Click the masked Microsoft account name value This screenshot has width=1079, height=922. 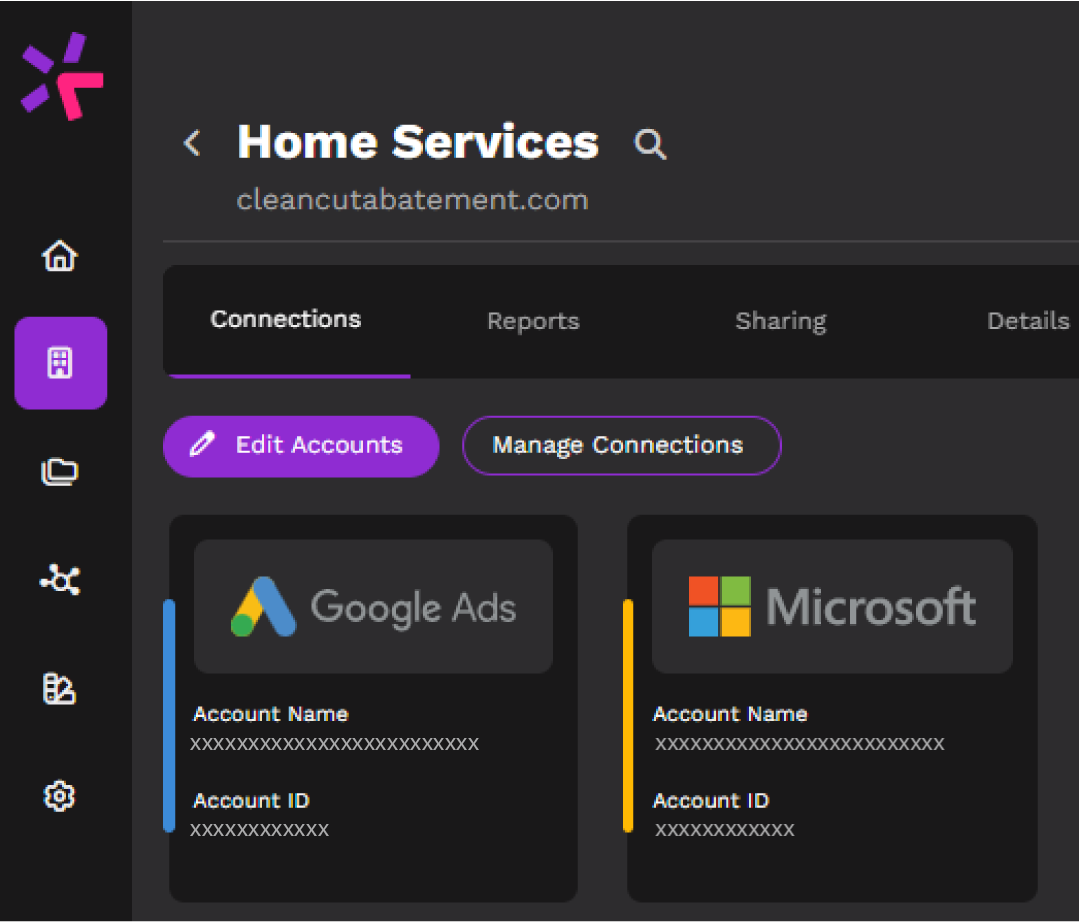tap(800, 744)
